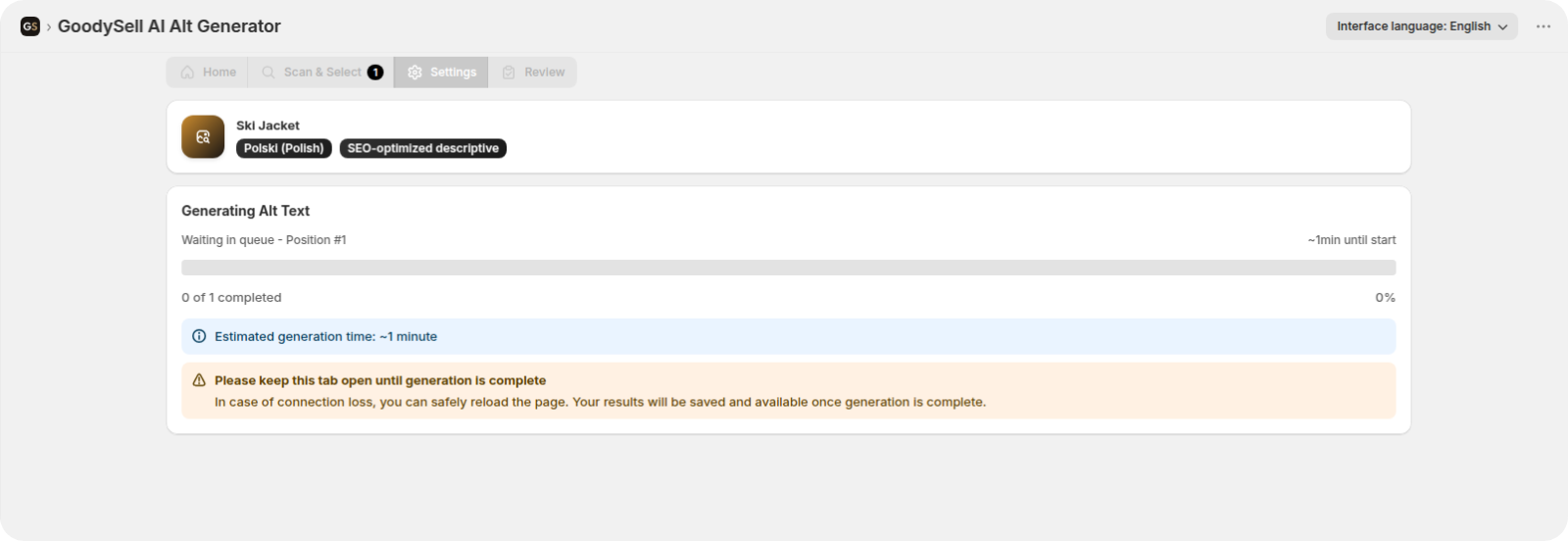The width and height of the screenshot is (1568, 541).
Task: Click the generation progress bar
Action: click(x=789, y=268)
